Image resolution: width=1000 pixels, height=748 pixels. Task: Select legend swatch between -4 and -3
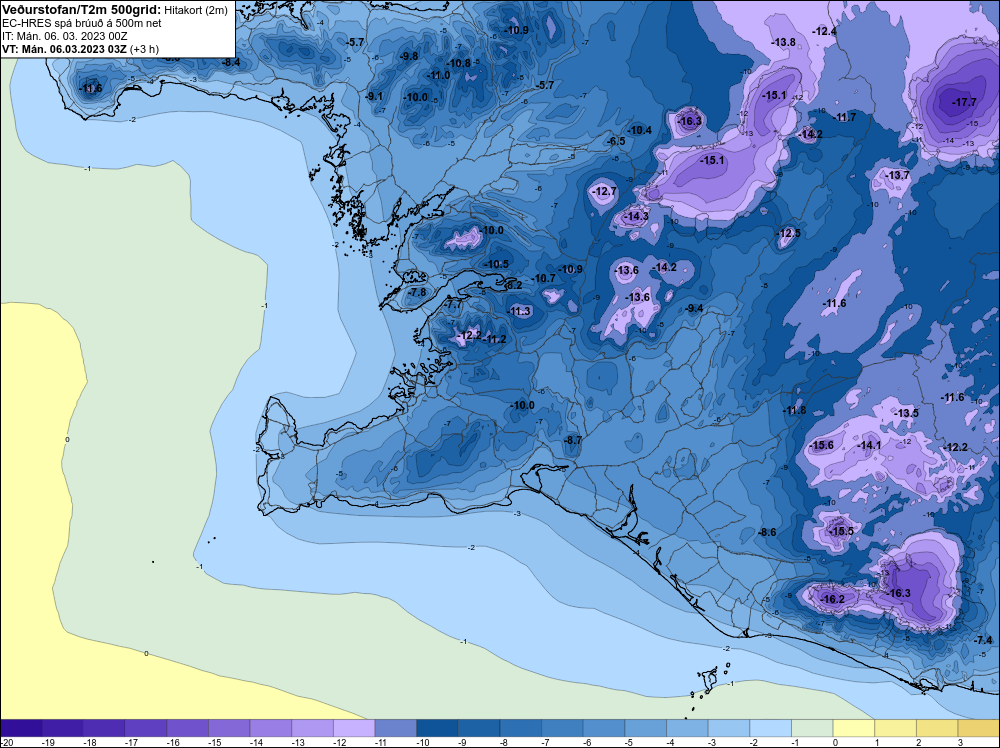coord(688,728)
